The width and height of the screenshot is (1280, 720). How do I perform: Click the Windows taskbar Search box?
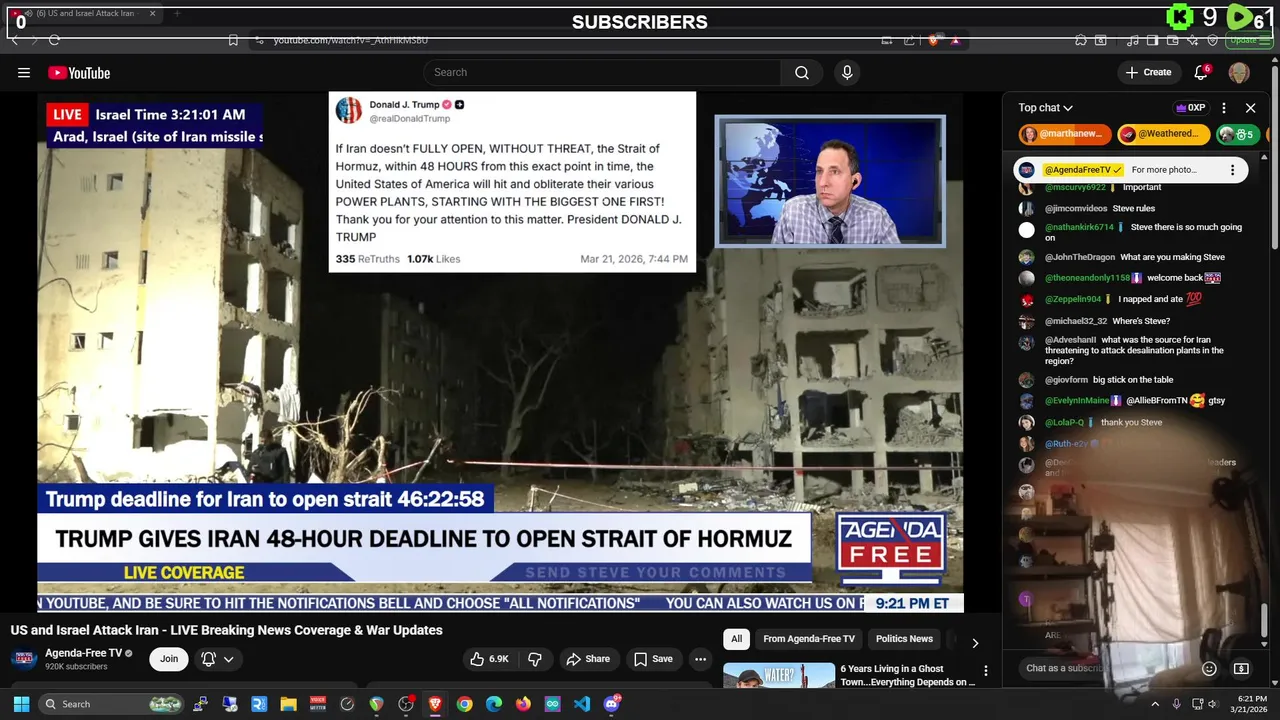pyautogui.click(x=113, y=704)
